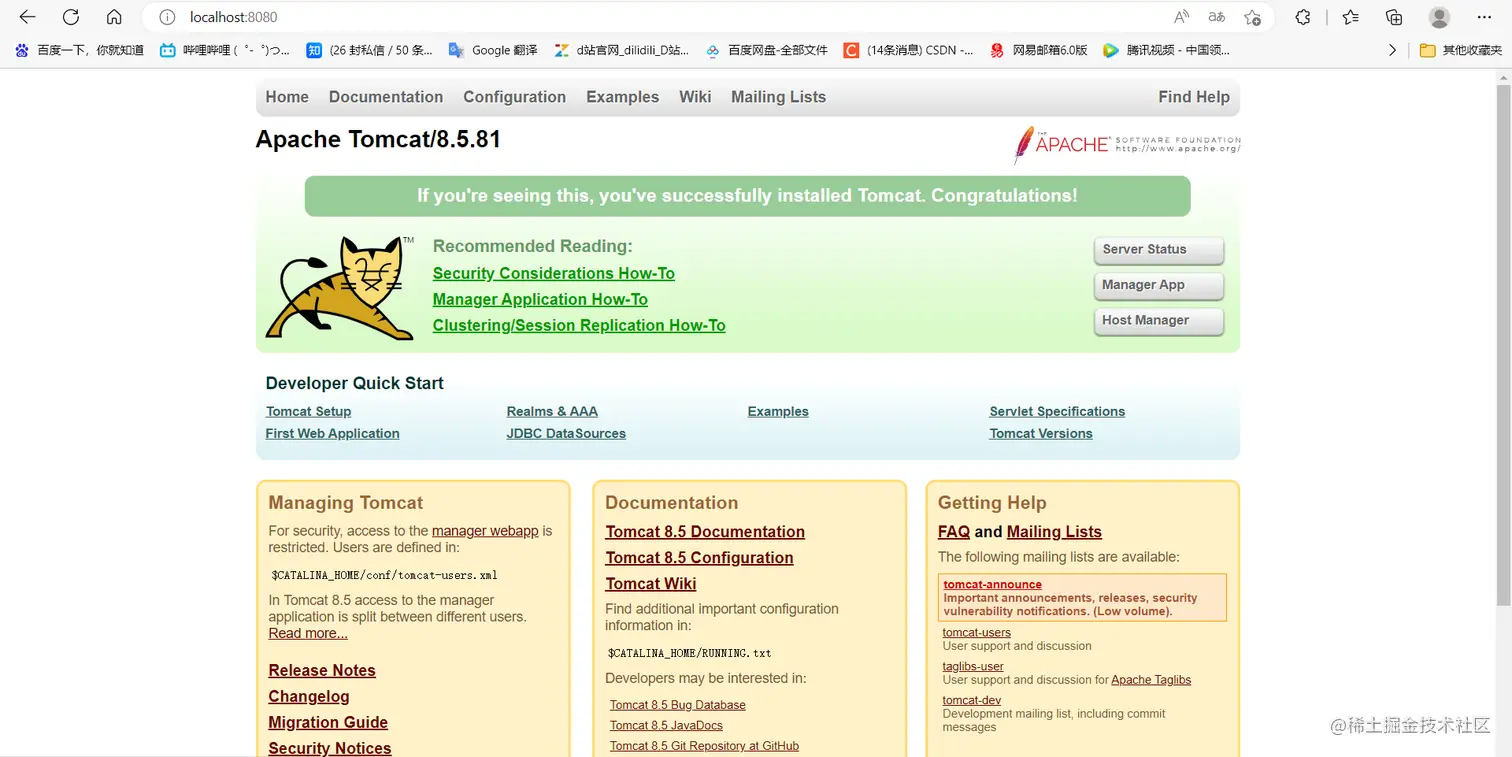This screenshot has height=757, width=1512.
Task: Select Home in Tomcat navigation bar
Action: point(287,97)
